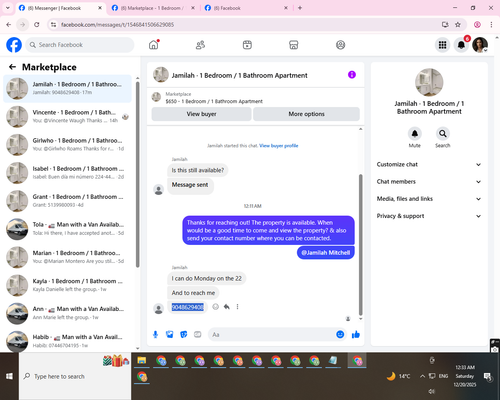Image resolution: width=500 pixels, height=400 pixels.
Task: Open Marian 1 Bedroom conversation
Action: [67, 257]
